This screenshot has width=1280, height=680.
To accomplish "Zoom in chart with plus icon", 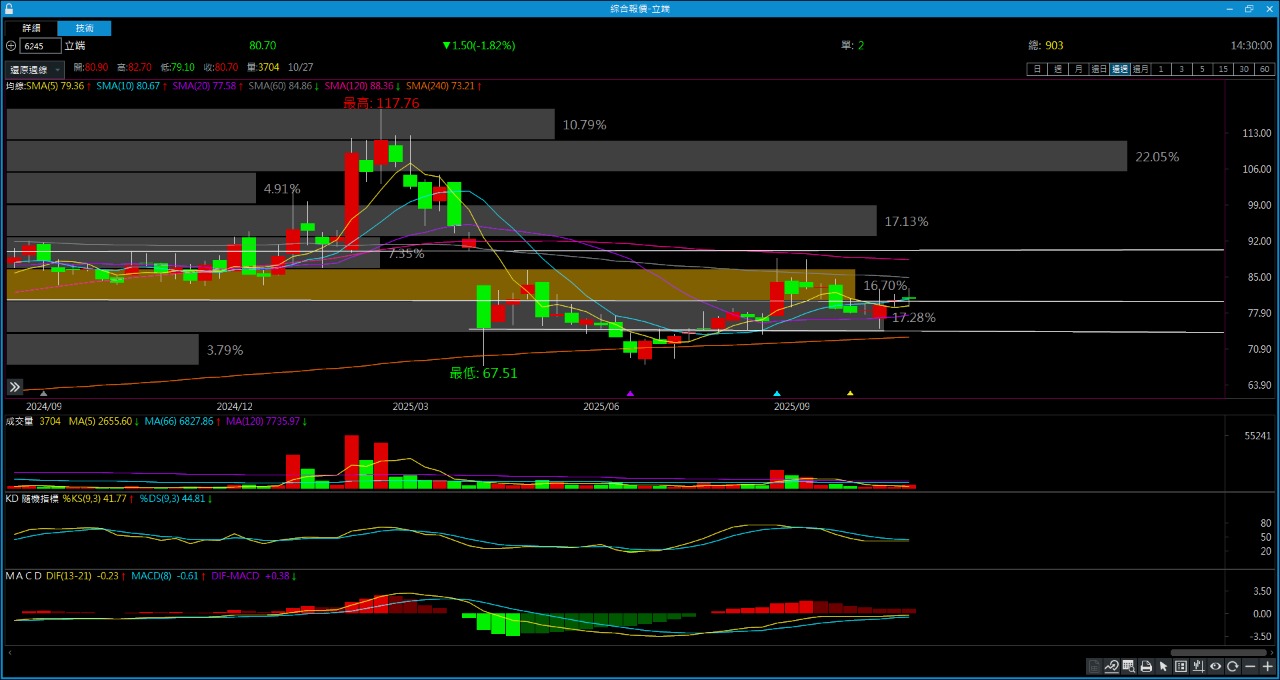I will coord(1268,667).
